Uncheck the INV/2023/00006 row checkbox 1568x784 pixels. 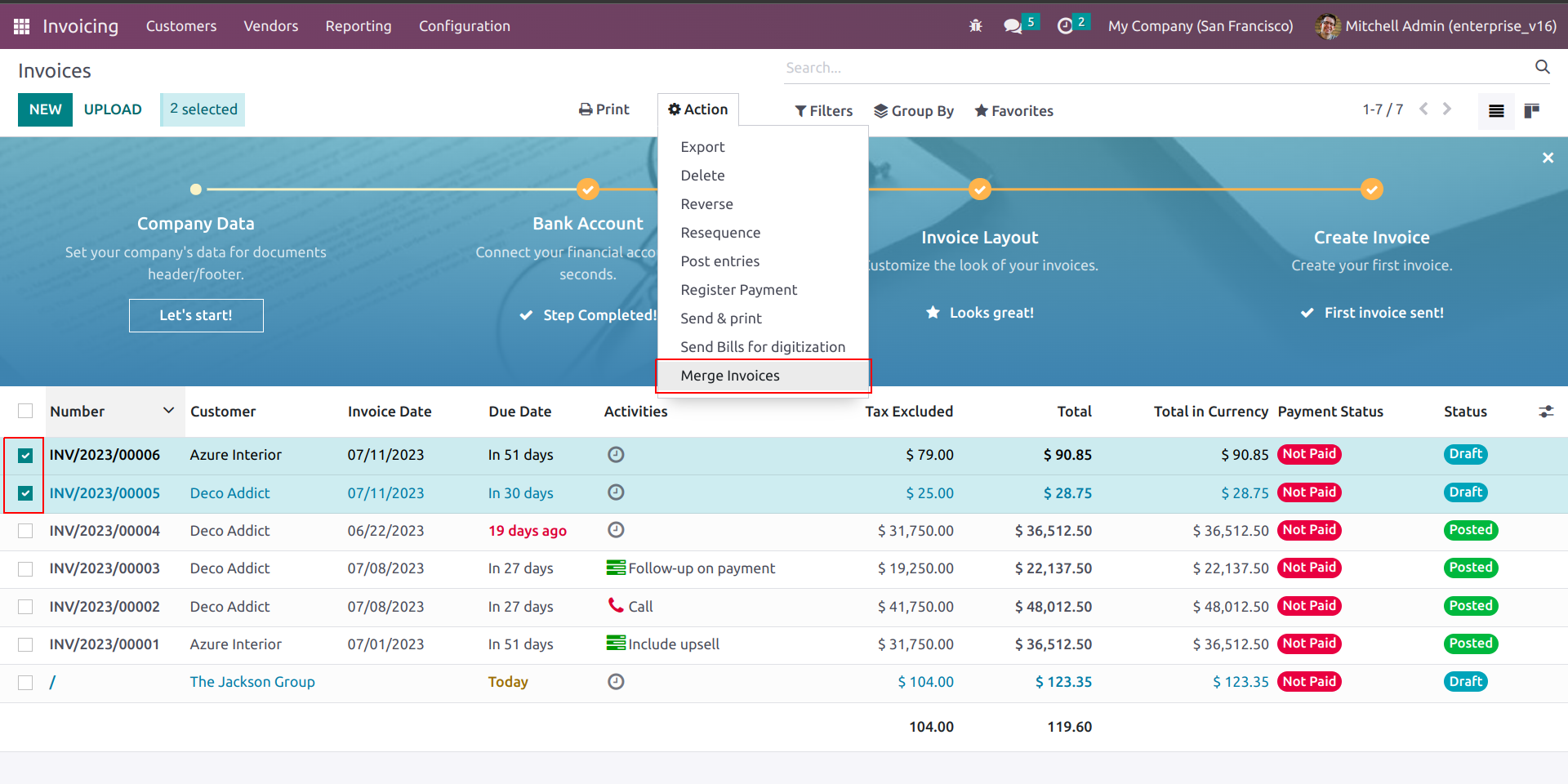[25, 455]
